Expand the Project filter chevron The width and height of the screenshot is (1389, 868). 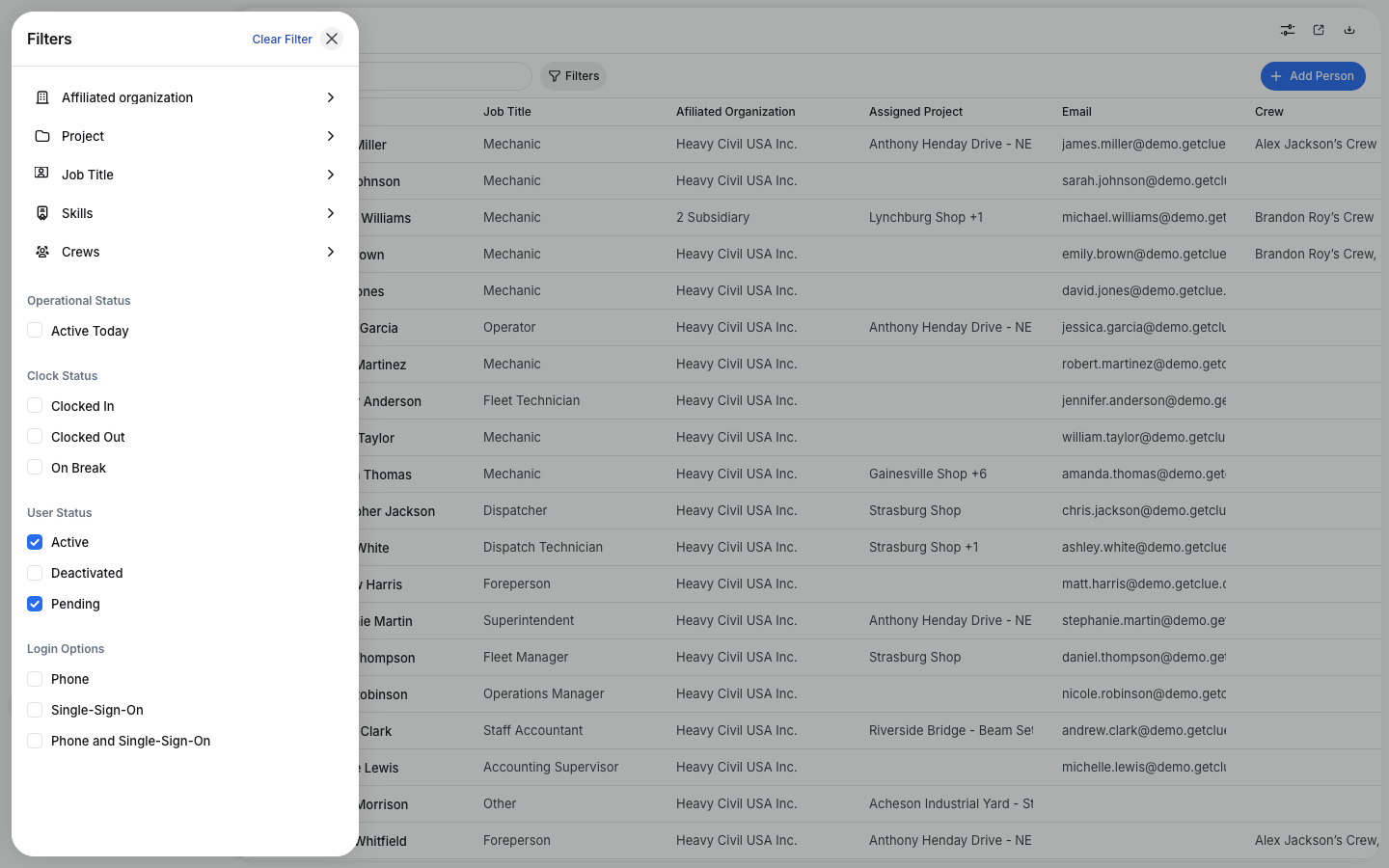click(331, 136)
